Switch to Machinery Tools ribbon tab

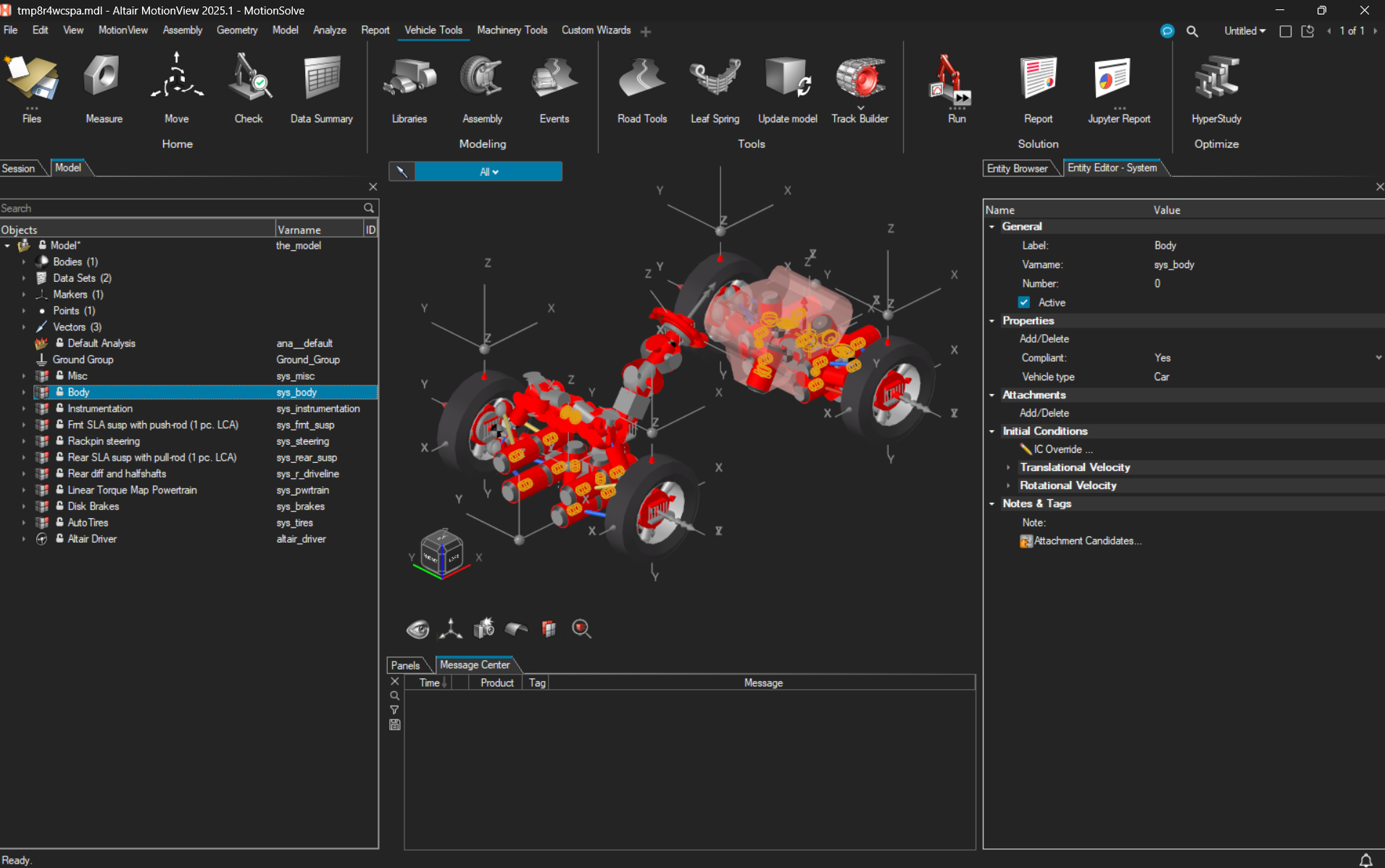click(512, 30)
